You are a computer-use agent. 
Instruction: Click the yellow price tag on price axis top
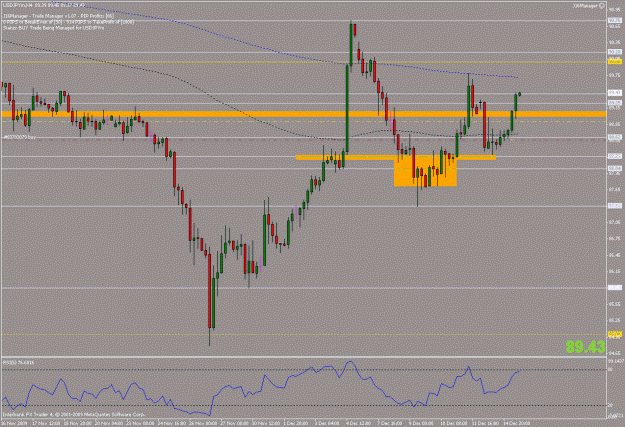[615, 62]
